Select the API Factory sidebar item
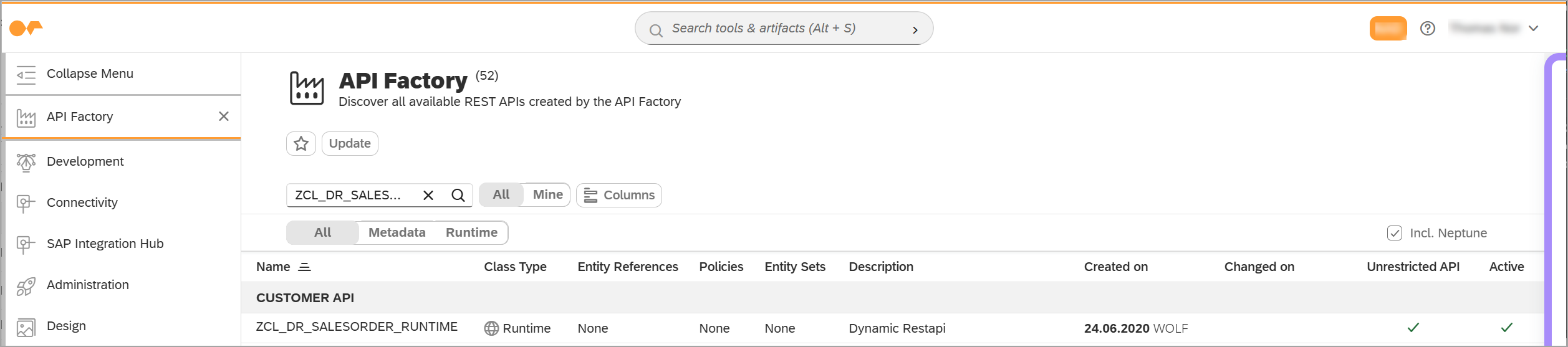This screenshot has width=1568, height=347. point(123,116)
